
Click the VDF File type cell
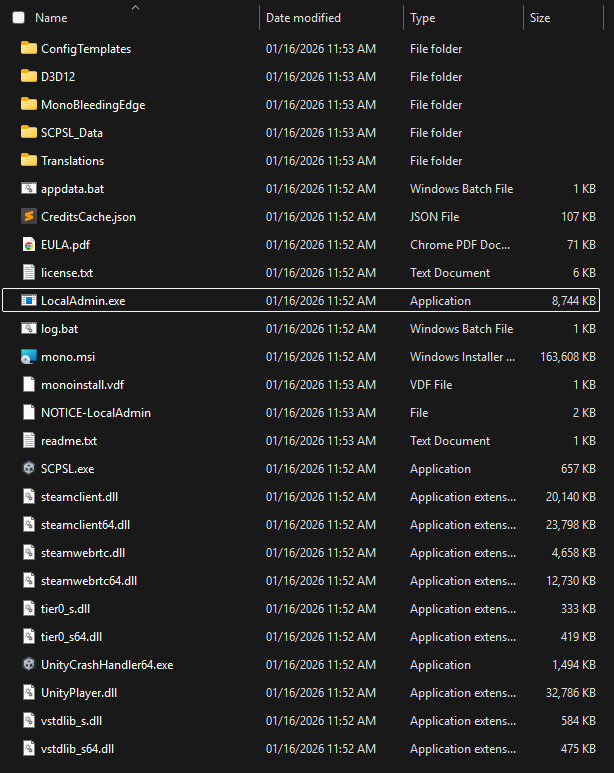click(x=431, y=385)
